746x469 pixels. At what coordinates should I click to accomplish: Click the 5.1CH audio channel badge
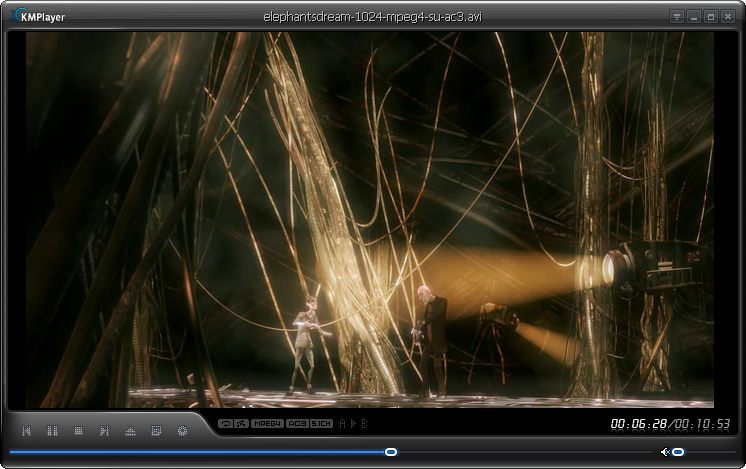coord(321,424)
